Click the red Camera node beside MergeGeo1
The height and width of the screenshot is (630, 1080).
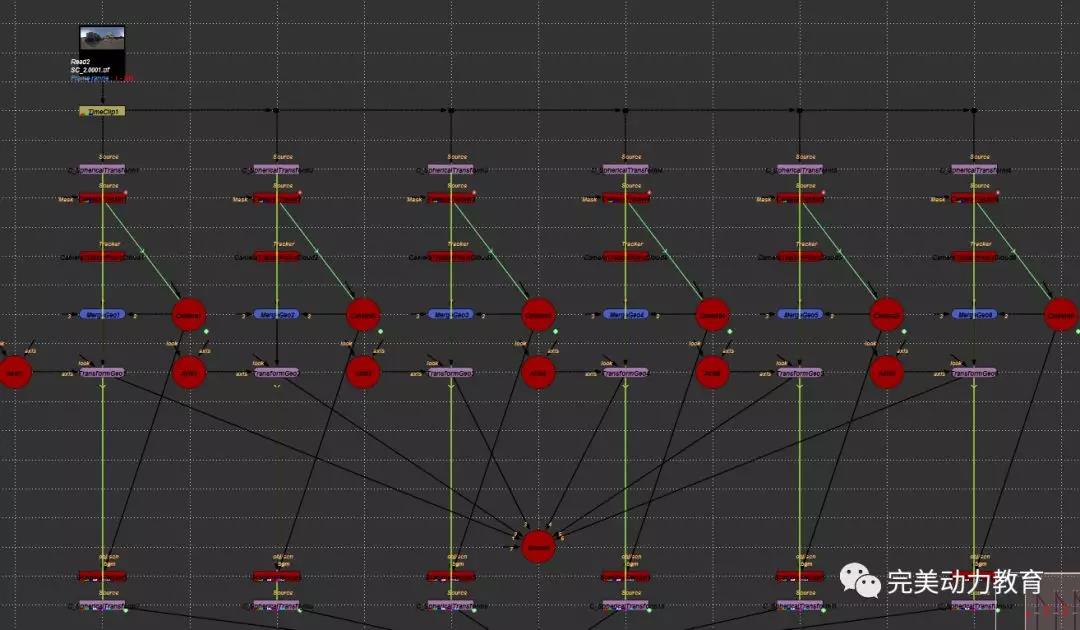point(189,315)
